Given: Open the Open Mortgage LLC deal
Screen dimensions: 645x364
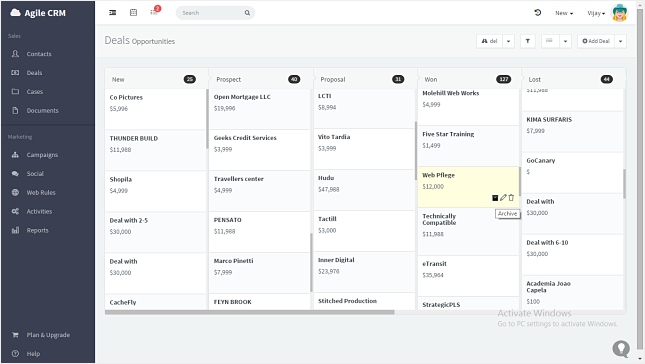Looking at the screenshot, I should [x=260, y=109].
